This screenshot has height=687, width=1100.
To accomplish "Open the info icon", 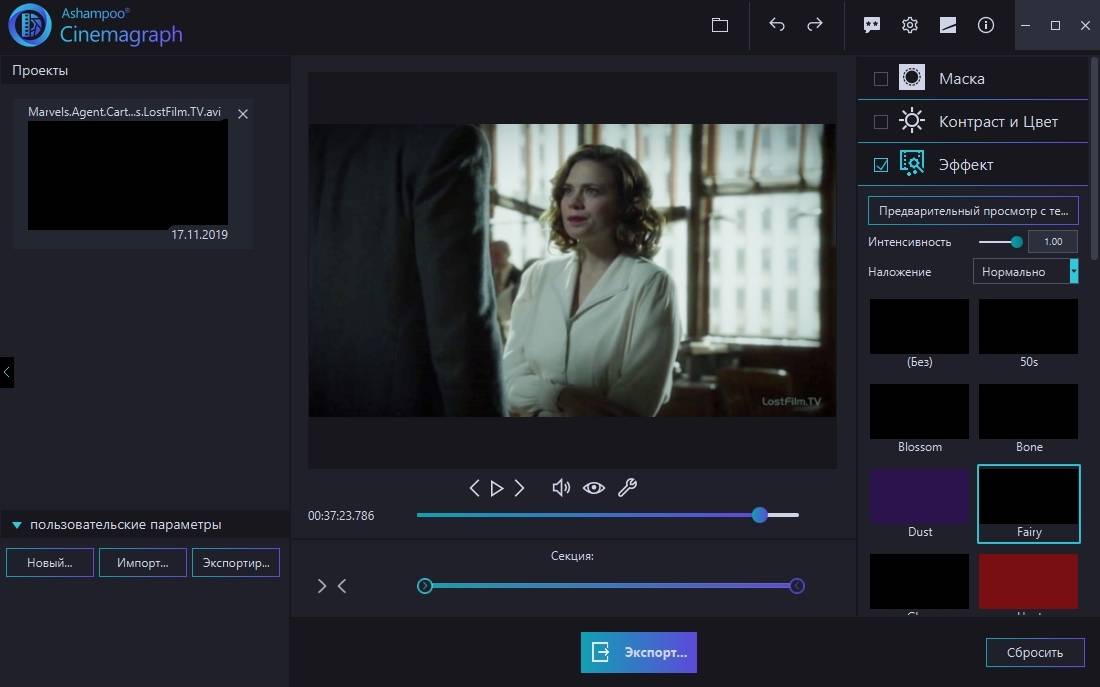I will click(986, 25).
